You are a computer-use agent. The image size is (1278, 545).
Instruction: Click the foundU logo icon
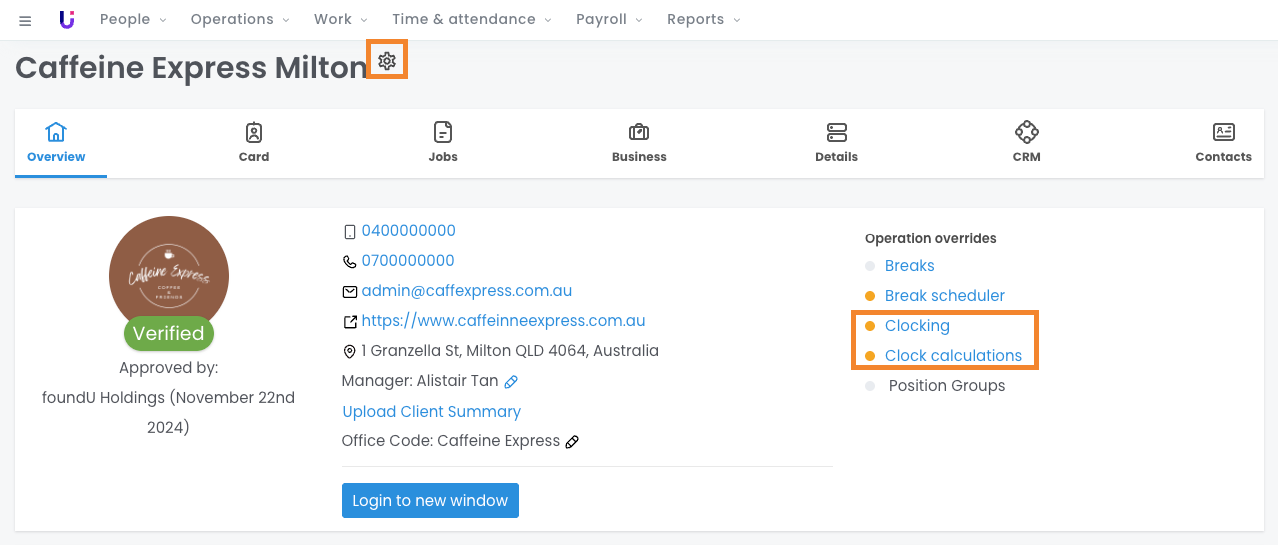pos(67,20)
